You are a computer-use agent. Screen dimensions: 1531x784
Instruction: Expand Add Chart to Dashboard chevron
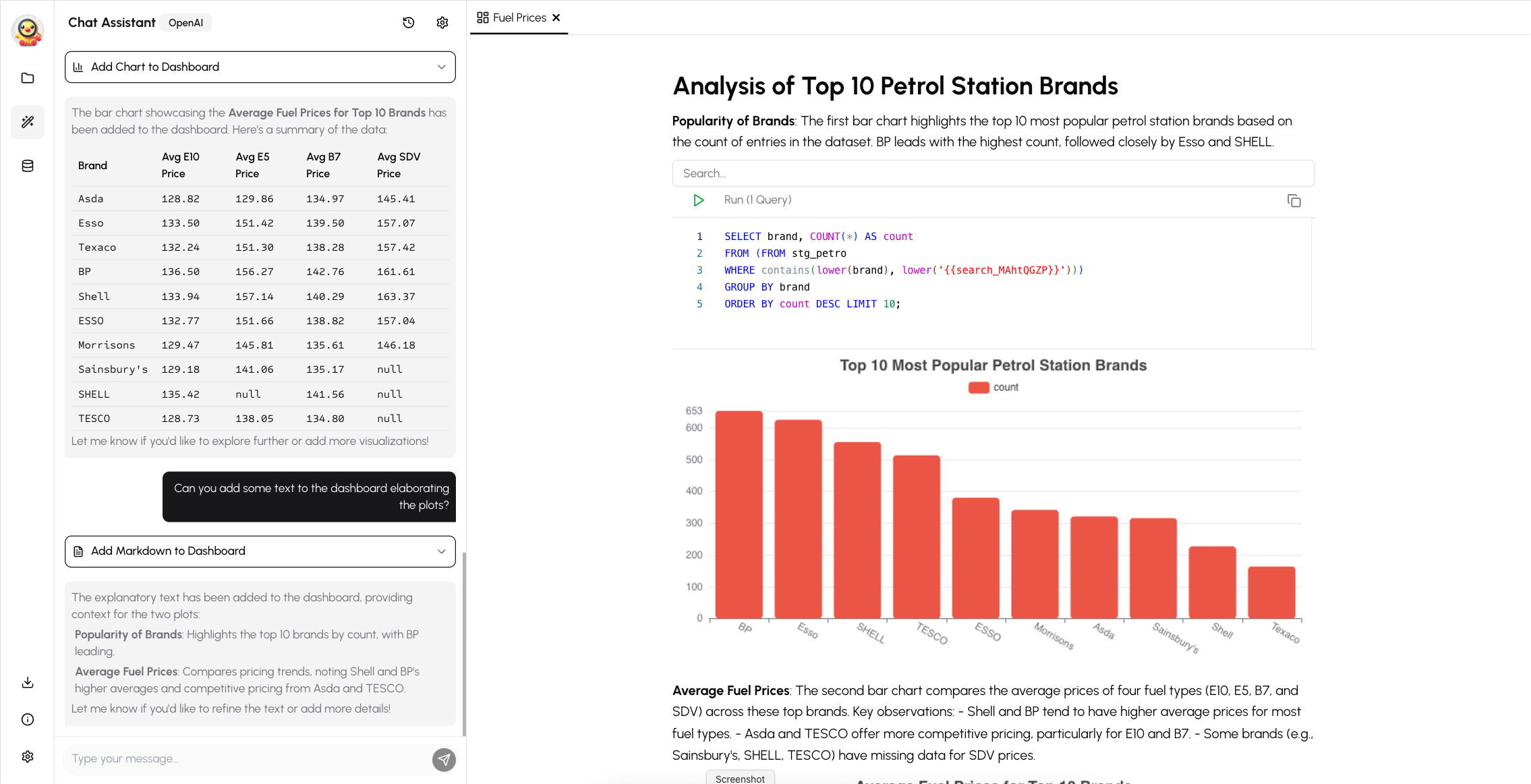441,67
